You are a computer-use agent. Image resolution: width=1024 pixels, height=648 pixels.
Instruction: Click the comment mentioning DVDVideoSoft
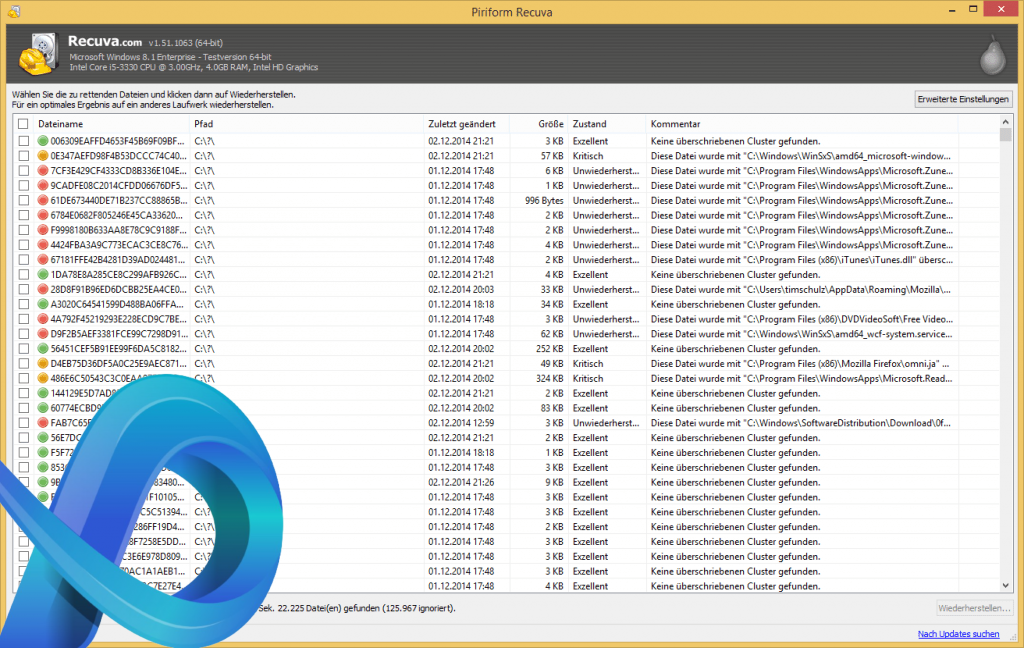[801, 319]
